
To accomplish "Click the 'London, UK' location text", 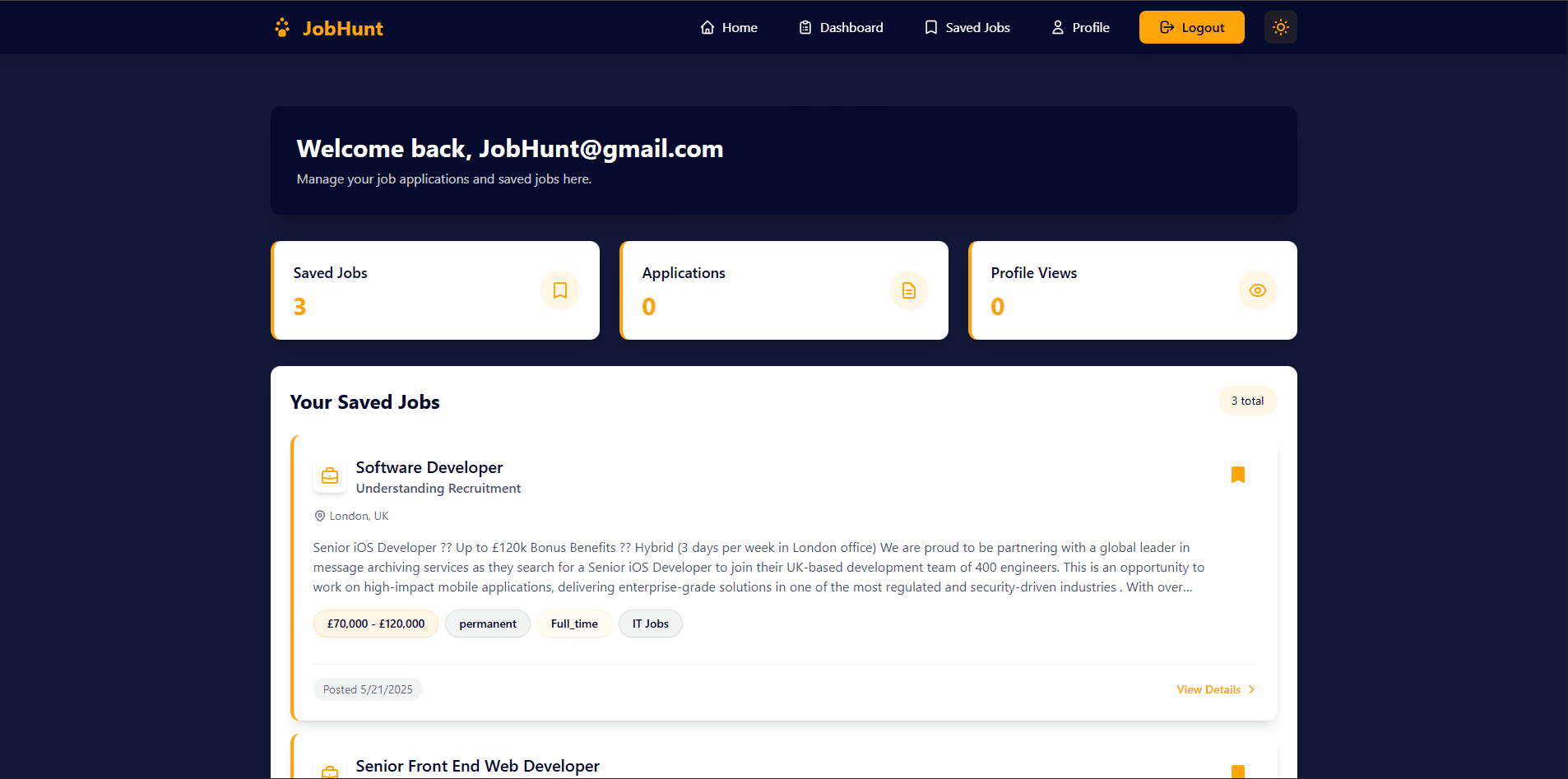I will [359, 516].
